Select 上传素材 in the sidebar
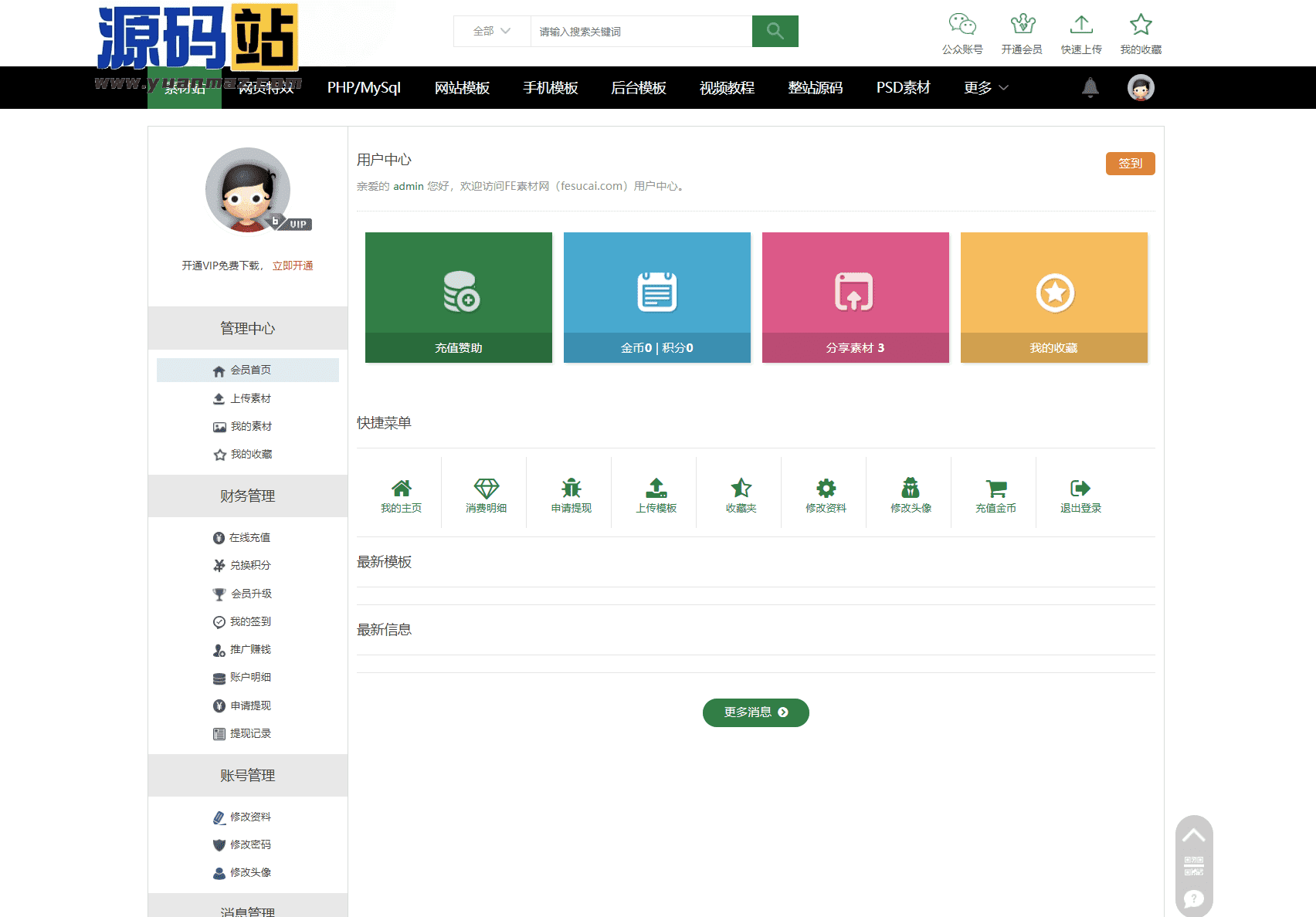 [249, 398]
